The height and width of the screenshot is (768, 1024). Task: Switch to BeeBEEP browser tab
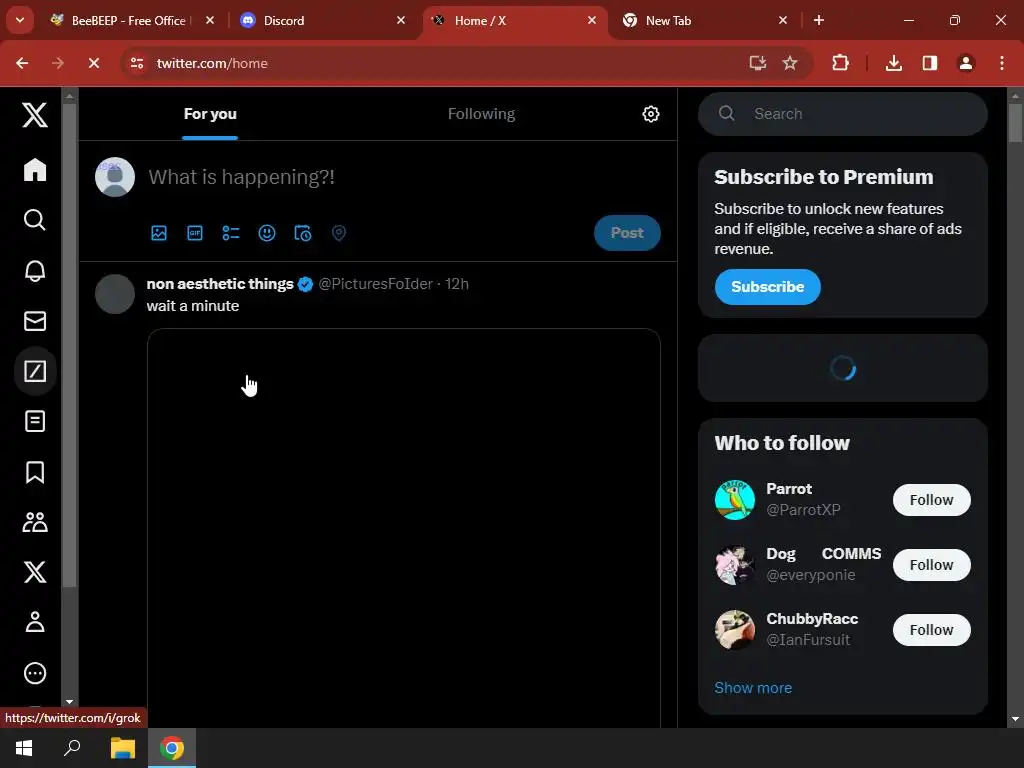tap(131, 21)
